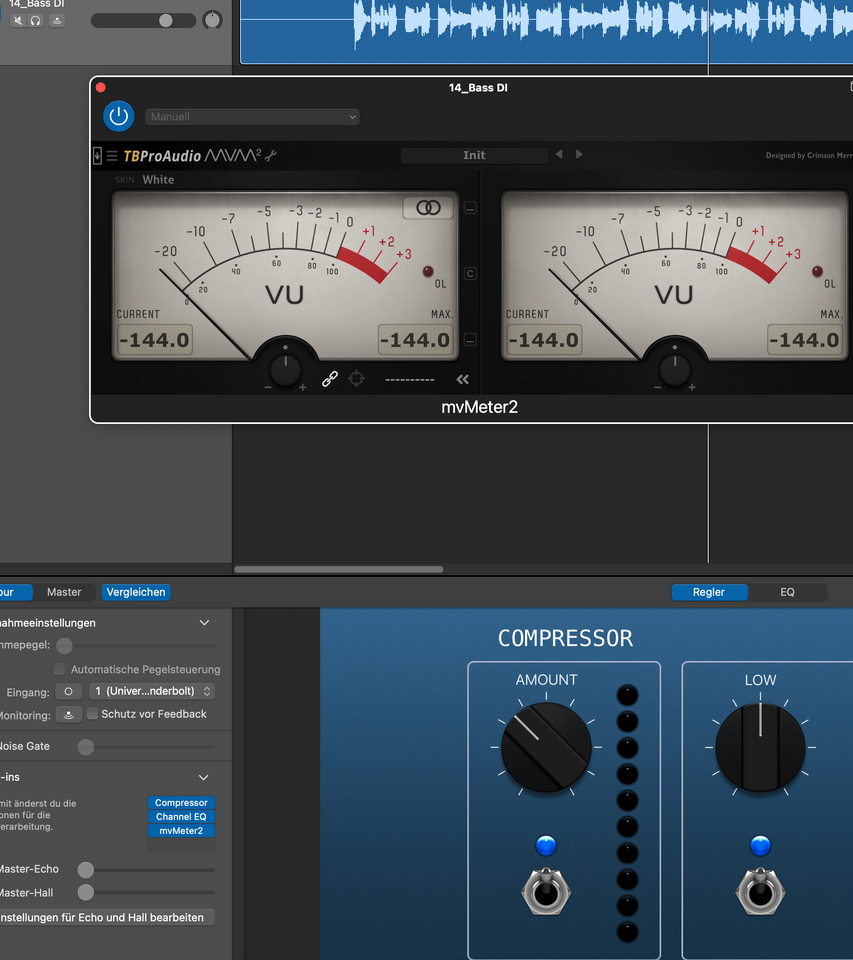The image size is (853, 960).
Task: Click the right meter OL overload LED
Action: coord(817,271)
